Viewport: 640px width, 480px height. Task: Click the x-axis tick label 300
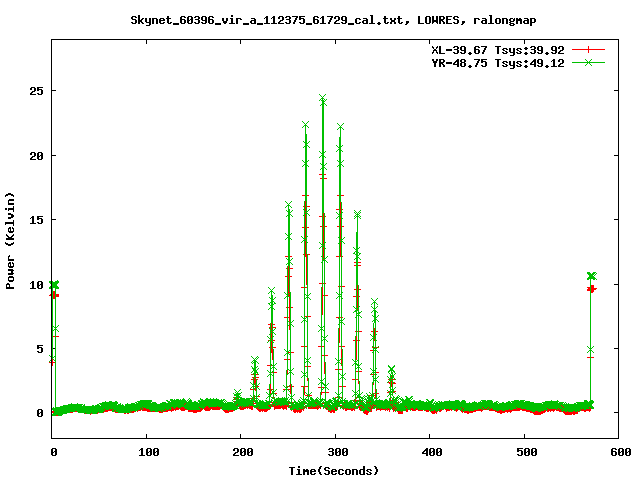pyautogui.click(x=338, y=452)
